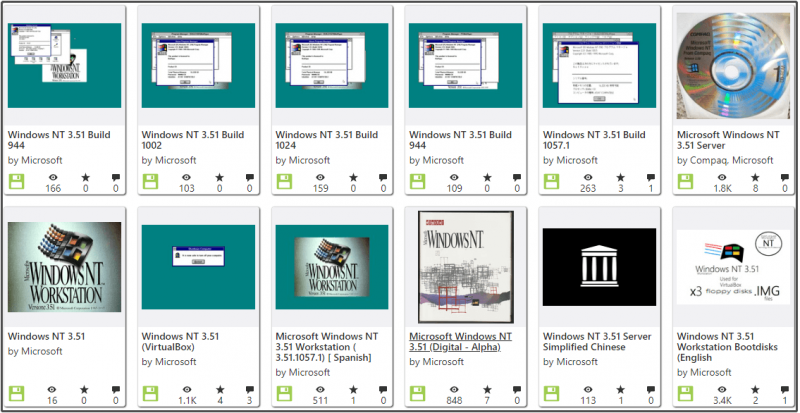Click floppy icon on Digital - Alpha card
The height and width of the screenshot is (413, 800).
tap(418, 394)
